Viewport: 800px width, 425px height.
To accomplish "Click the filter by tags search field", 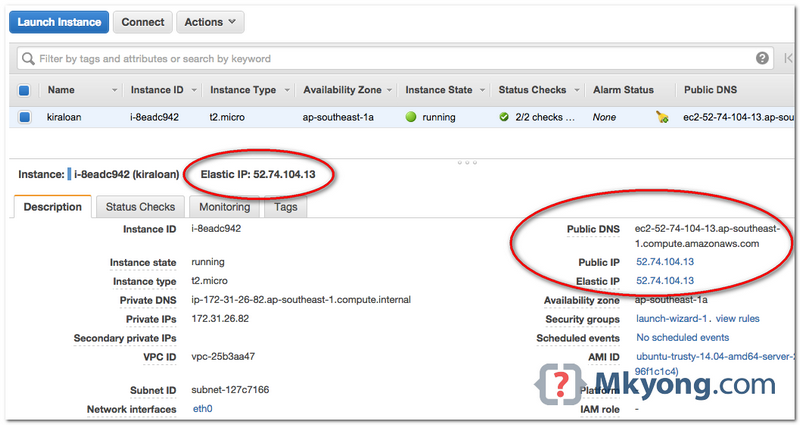I will click(390, 59).
